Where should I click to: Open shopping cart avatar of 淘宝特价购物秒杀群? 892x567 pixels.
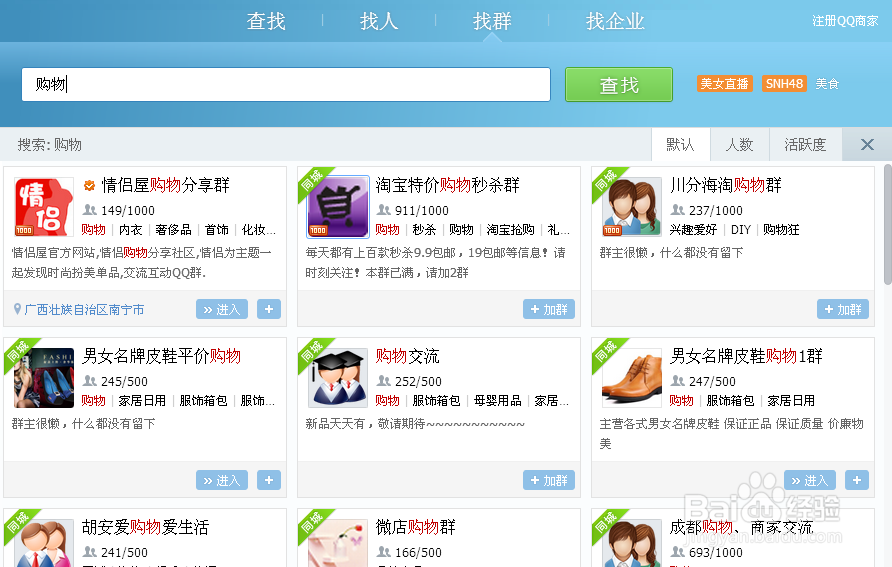[338, 207]
